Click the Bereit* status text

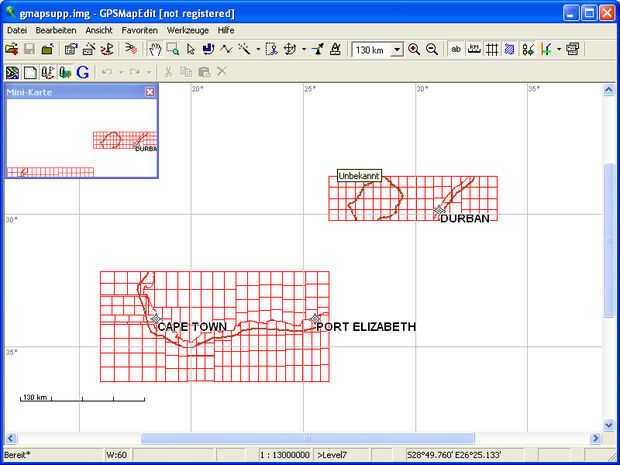tap(17, 455)
